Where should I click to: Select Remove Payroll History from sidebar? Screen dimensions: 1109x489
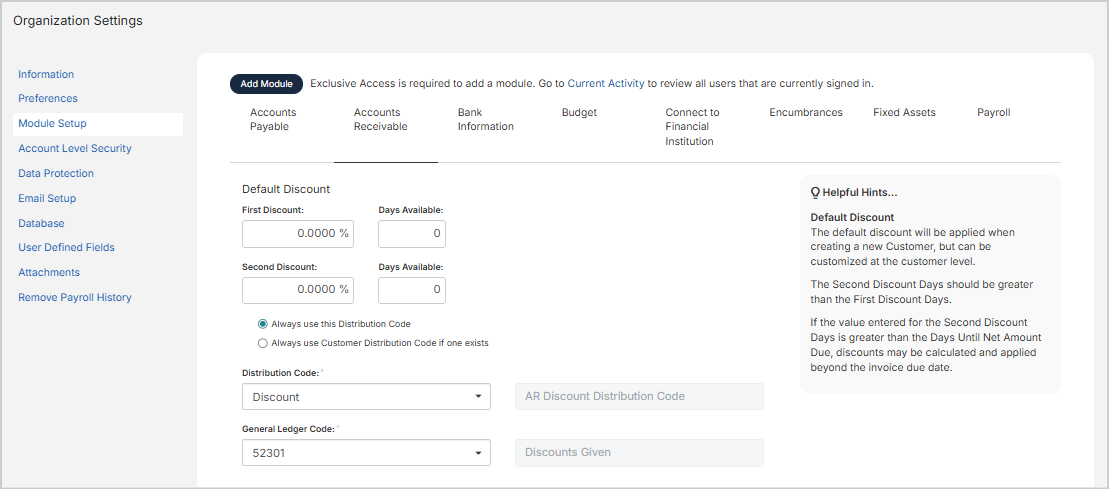pos(75,297)
